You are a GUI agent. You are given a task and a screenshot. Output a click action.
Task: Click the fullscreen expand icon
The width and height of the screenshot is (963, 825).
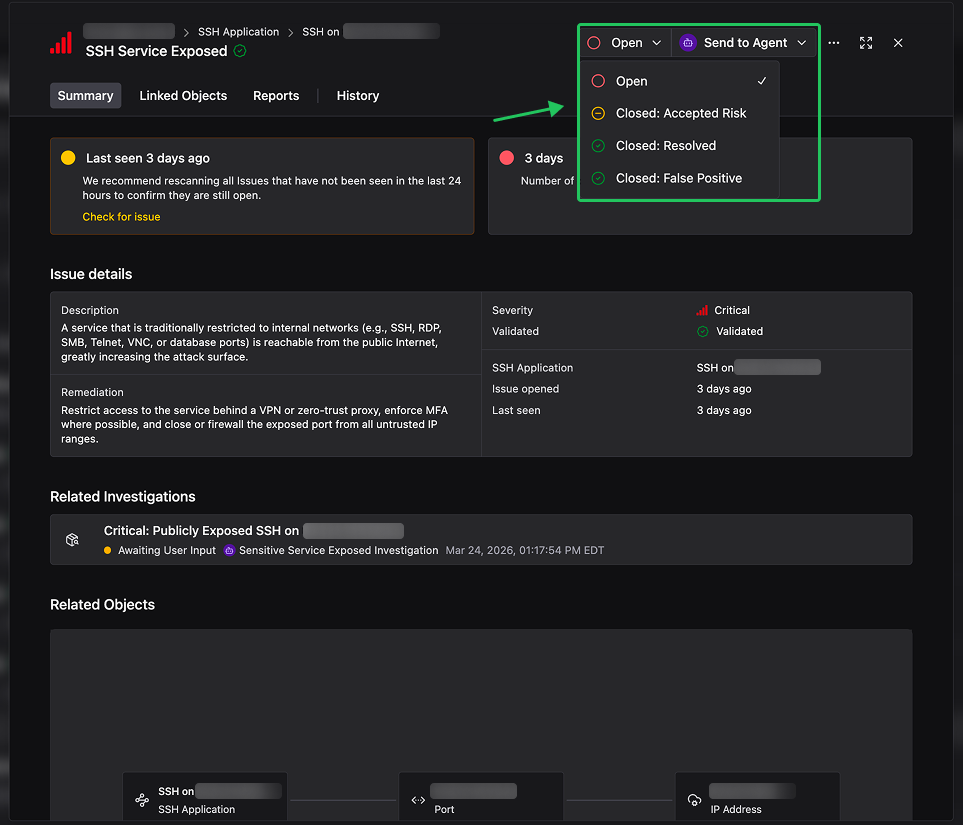[865, 42]
